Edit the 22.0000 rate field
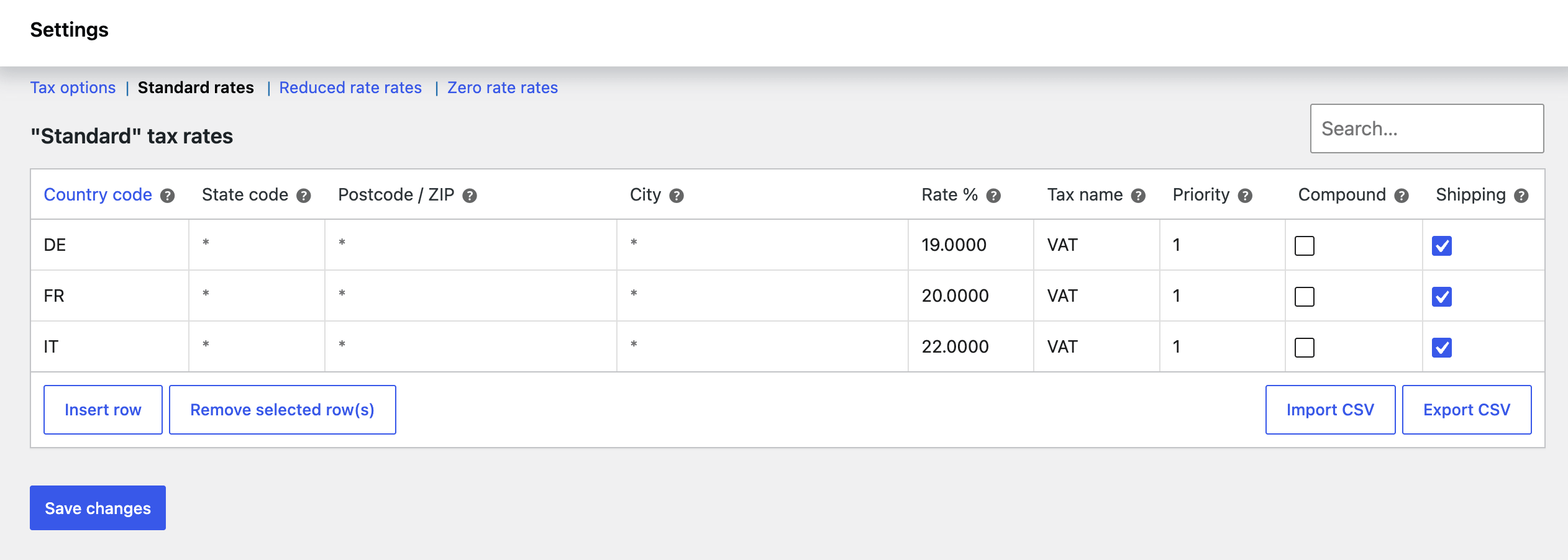The height and width of the screenshot is (560, 1568). point(971,346)
